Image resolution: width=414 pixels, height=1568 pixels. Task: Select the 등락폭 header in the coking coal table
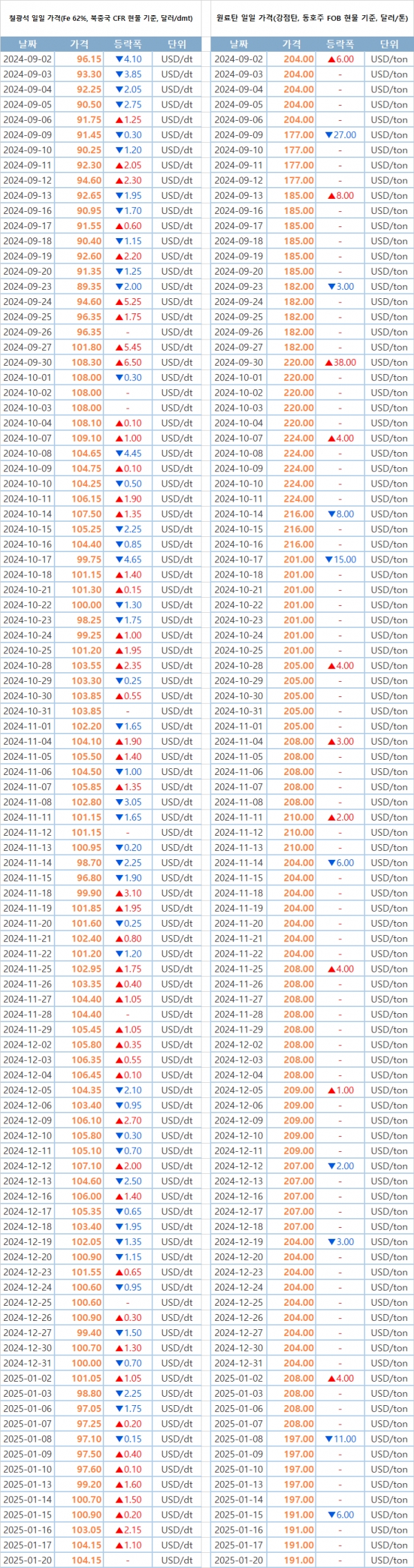pyautogui.click(x=339, y=44)
